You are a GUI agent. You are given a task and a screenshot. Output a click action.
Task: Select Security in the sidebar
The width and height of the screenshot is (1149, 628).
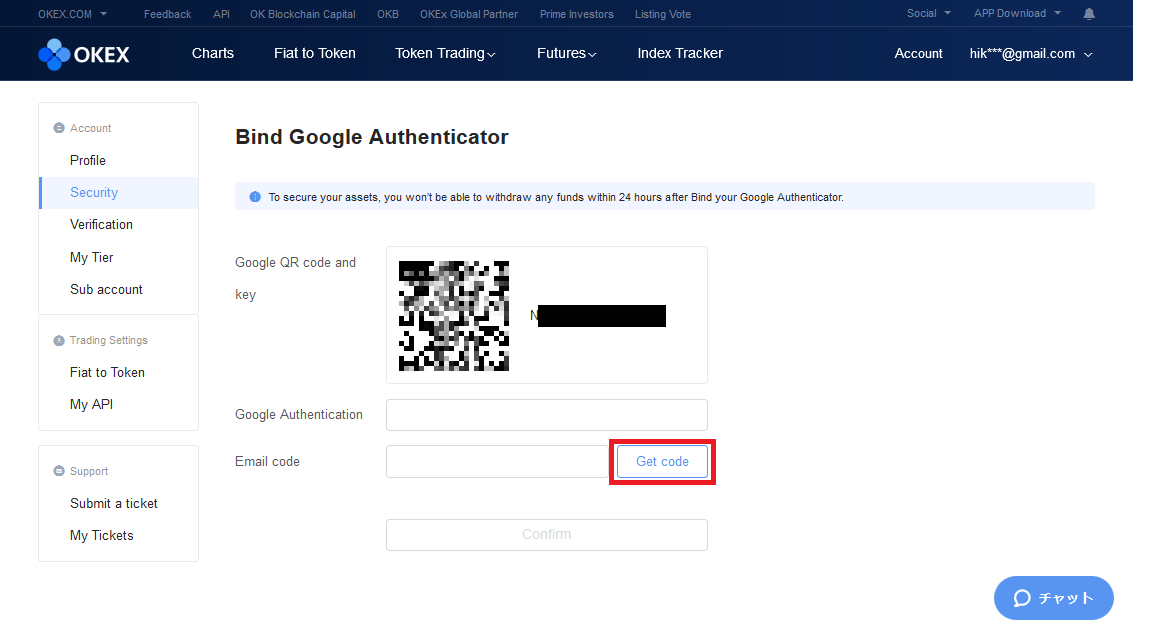[x=119, y=193]
